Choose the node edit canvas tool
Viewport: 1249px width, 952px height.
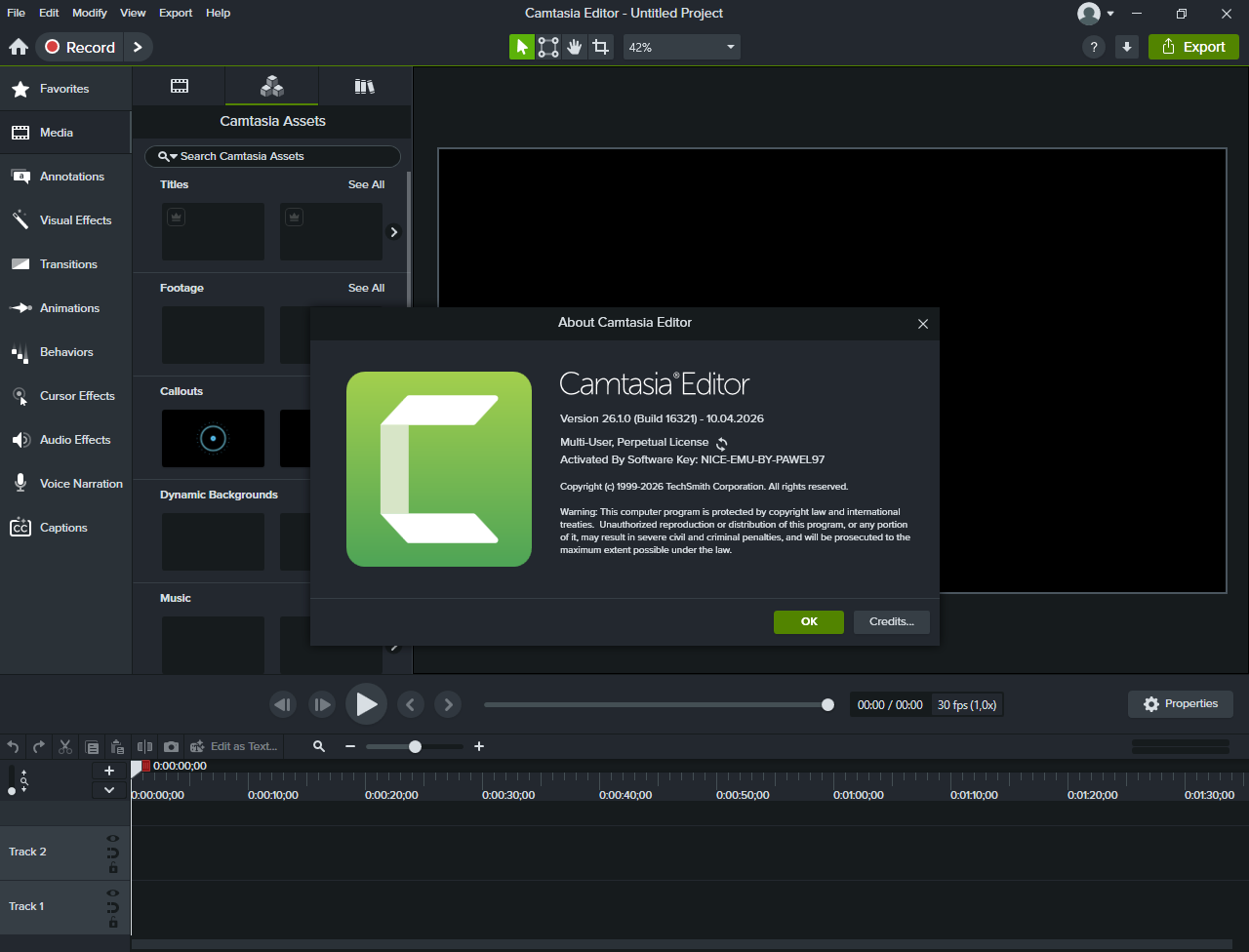coord(548,47)
